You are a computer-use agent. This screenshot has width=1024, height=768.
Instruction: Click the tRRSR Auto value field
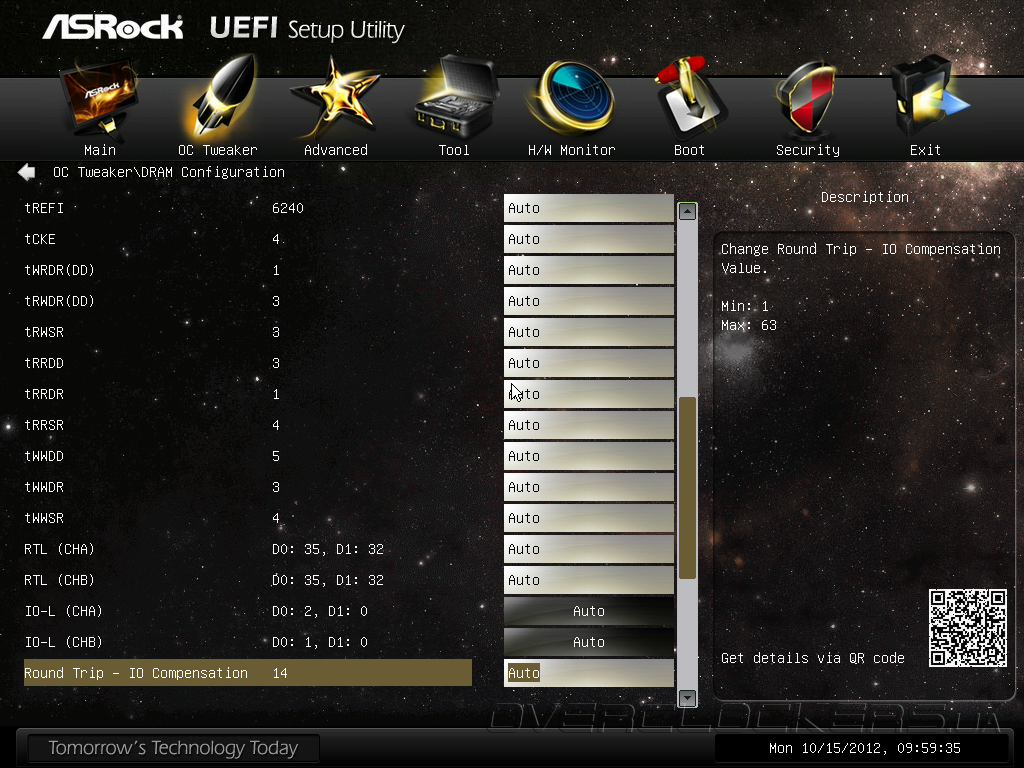(588, 425)
